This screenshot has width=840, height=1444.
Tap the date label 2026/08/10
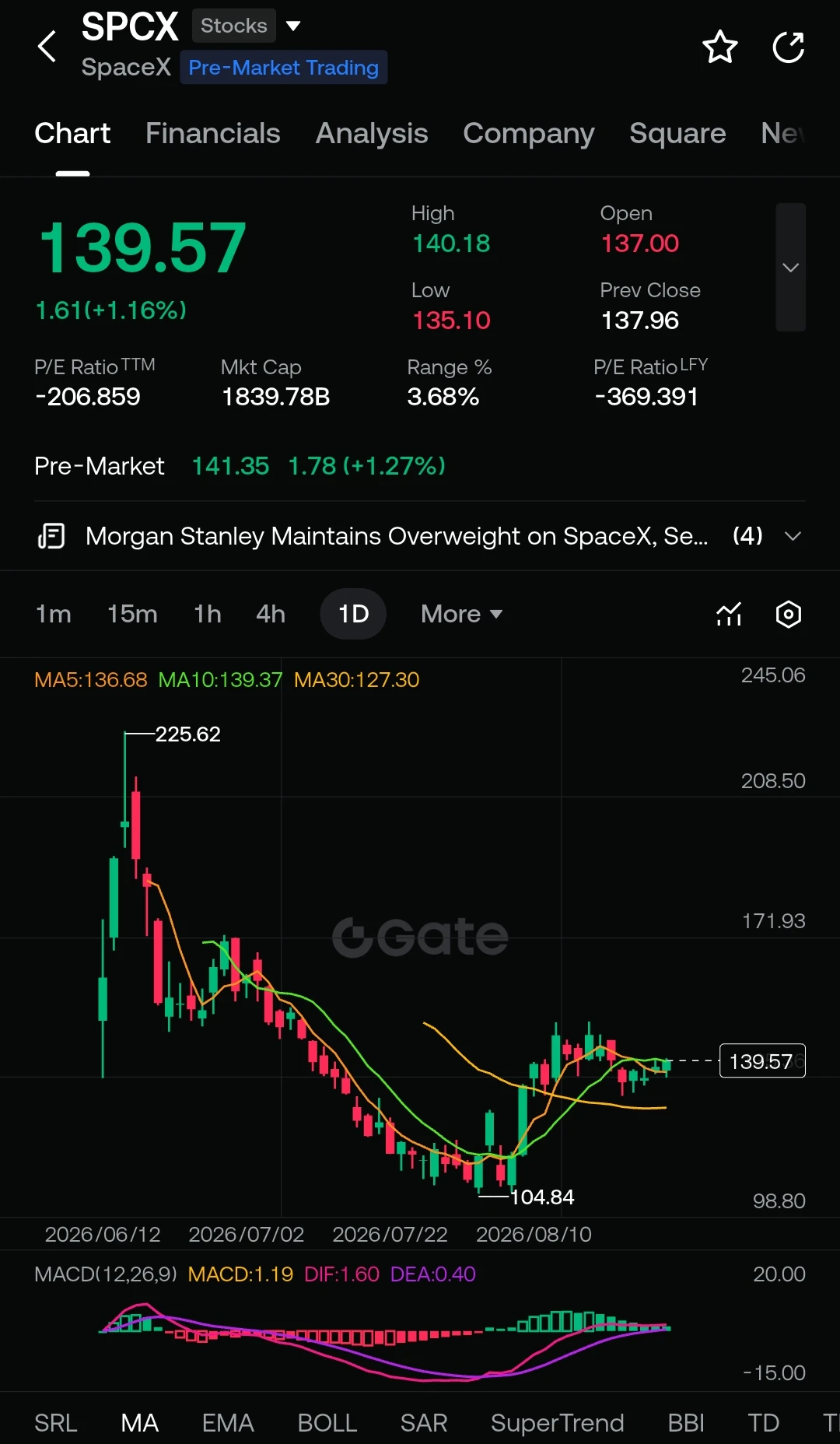point(534,1235)
